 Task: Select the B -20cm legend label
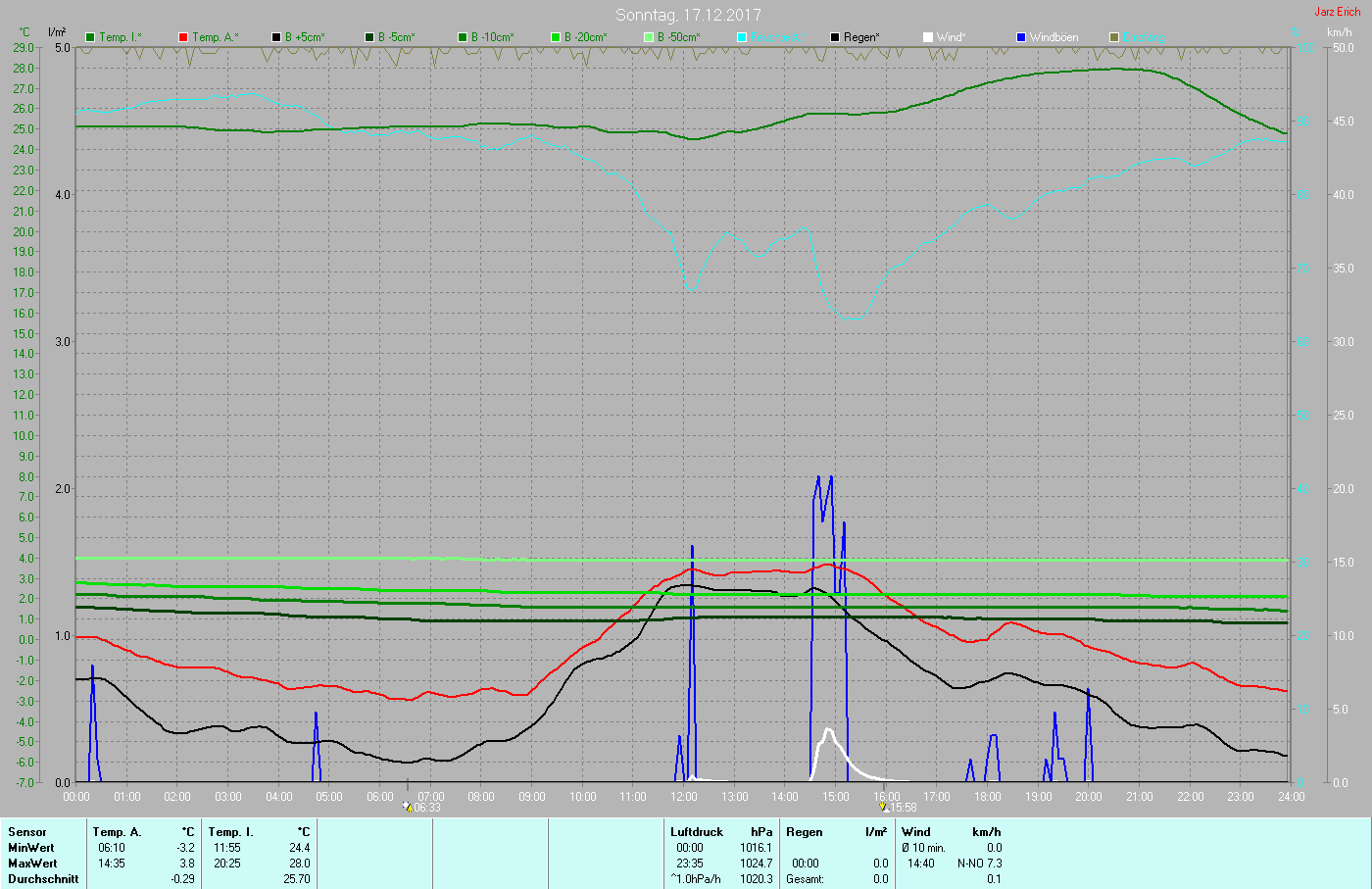pos(585,37)
